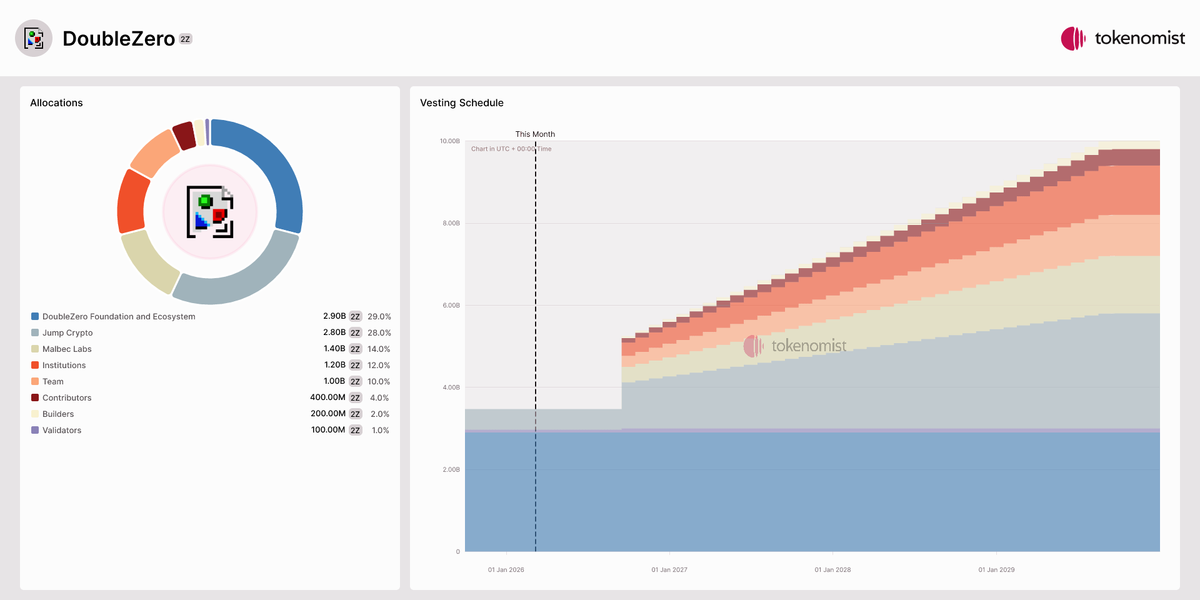
Task: Click the Validators purple color swatch
Action: click(x=35, y=430)
